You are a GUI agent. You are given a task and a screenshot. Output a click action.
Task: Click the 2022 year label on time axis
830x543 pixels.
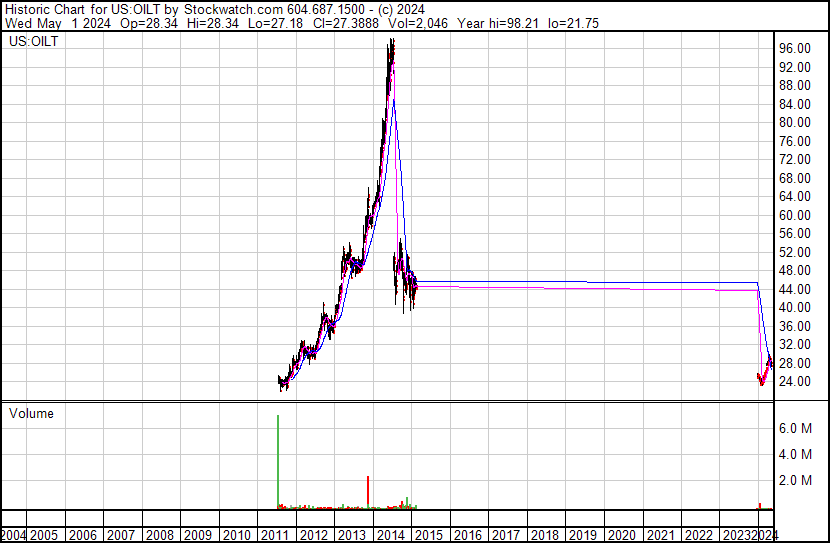tap(699, 536)
